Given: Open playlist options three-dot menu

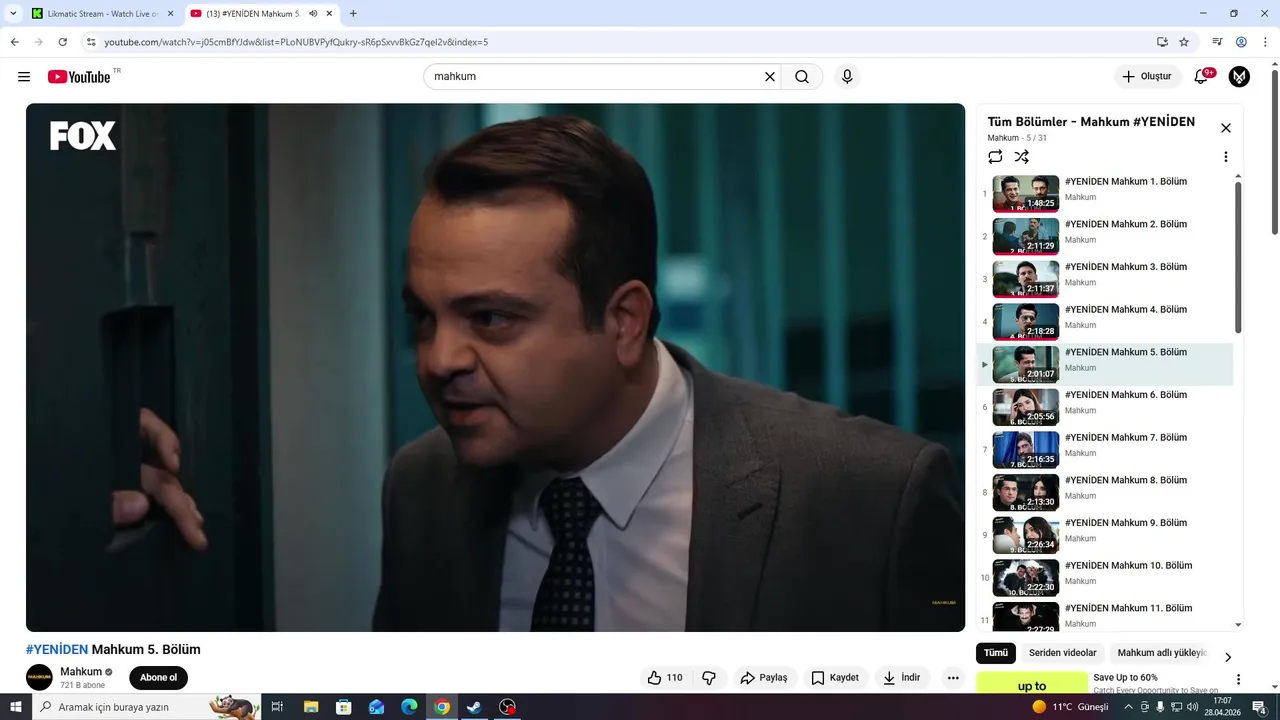Looking at the screenshot, I should coord(1226,157).
